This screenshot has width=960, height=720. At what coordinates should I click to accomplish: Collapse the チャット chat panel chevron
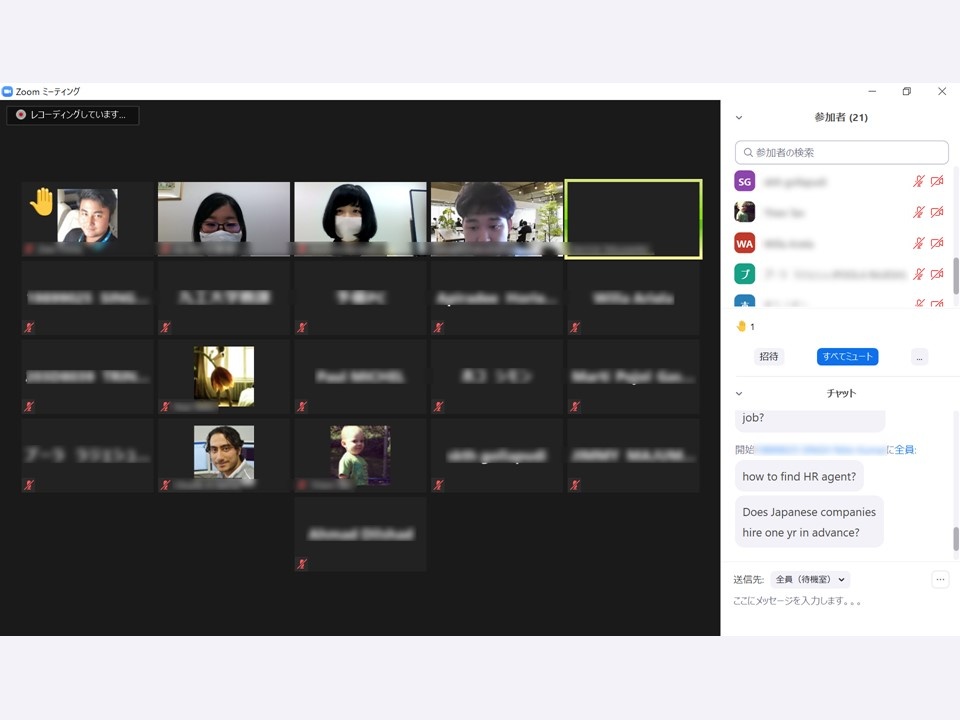[x=739, y=393]
